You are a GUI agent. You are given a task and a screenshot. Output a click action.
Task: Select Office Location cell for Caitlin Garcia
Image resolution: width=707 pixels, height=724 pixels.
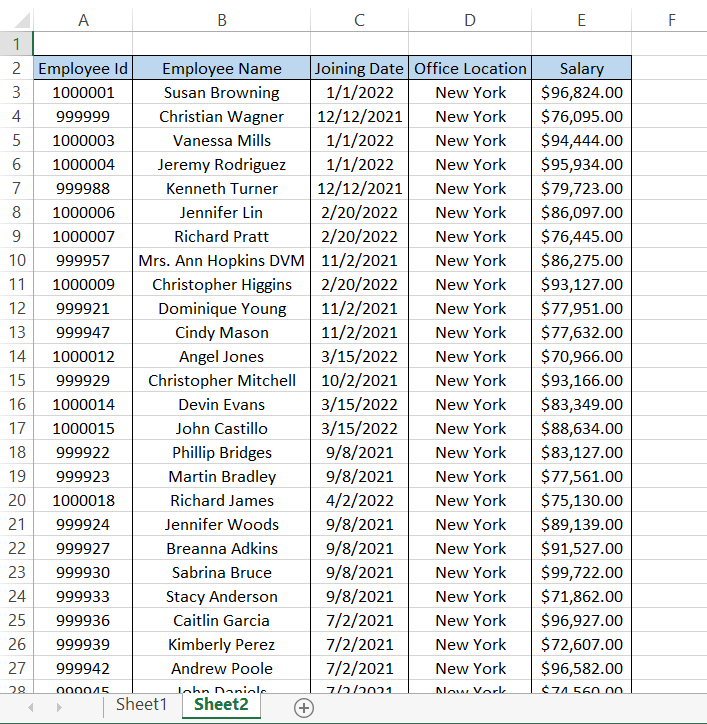point(470,621)
